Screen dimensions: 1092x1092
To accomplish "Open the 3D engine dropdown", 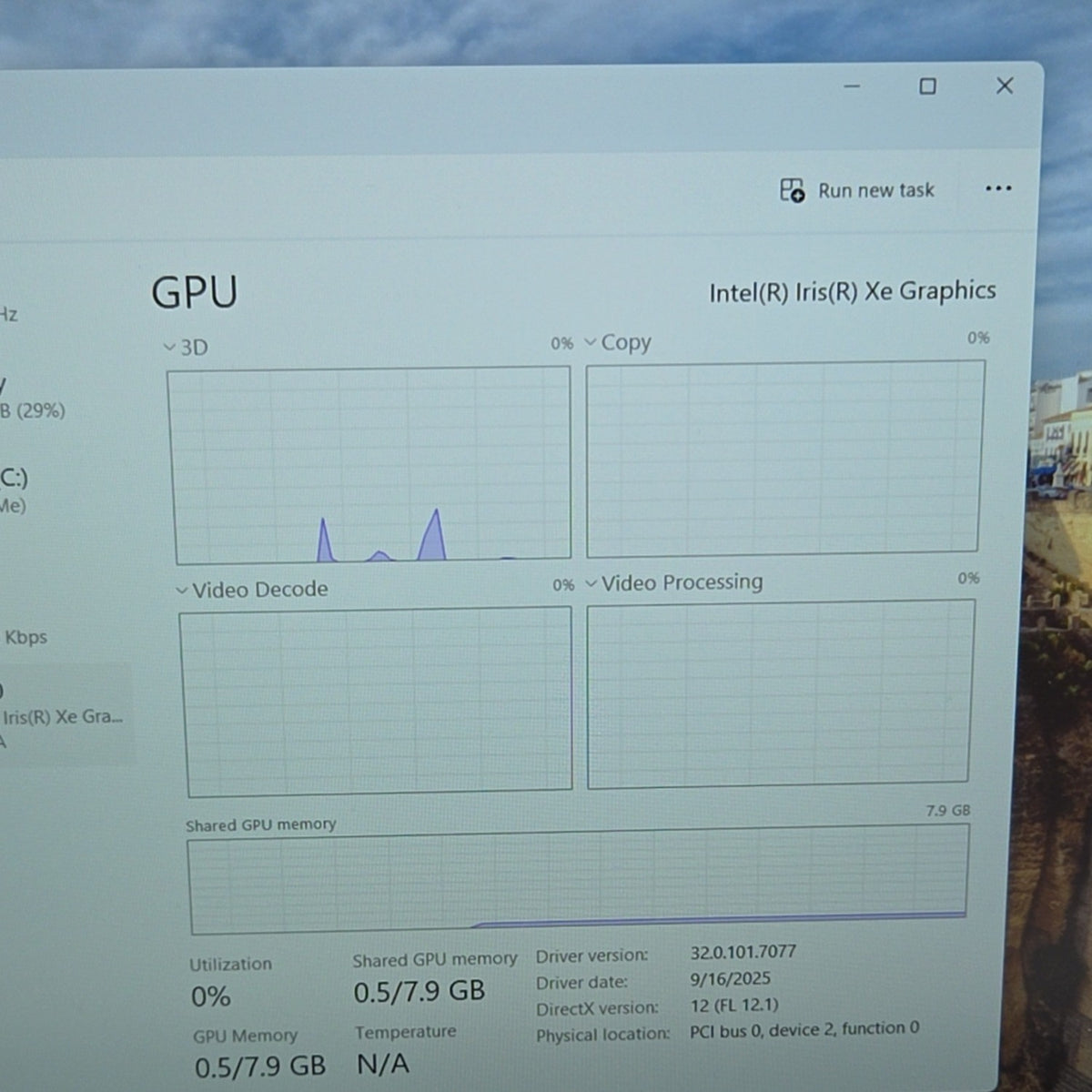I will click(x=186, y=348).
